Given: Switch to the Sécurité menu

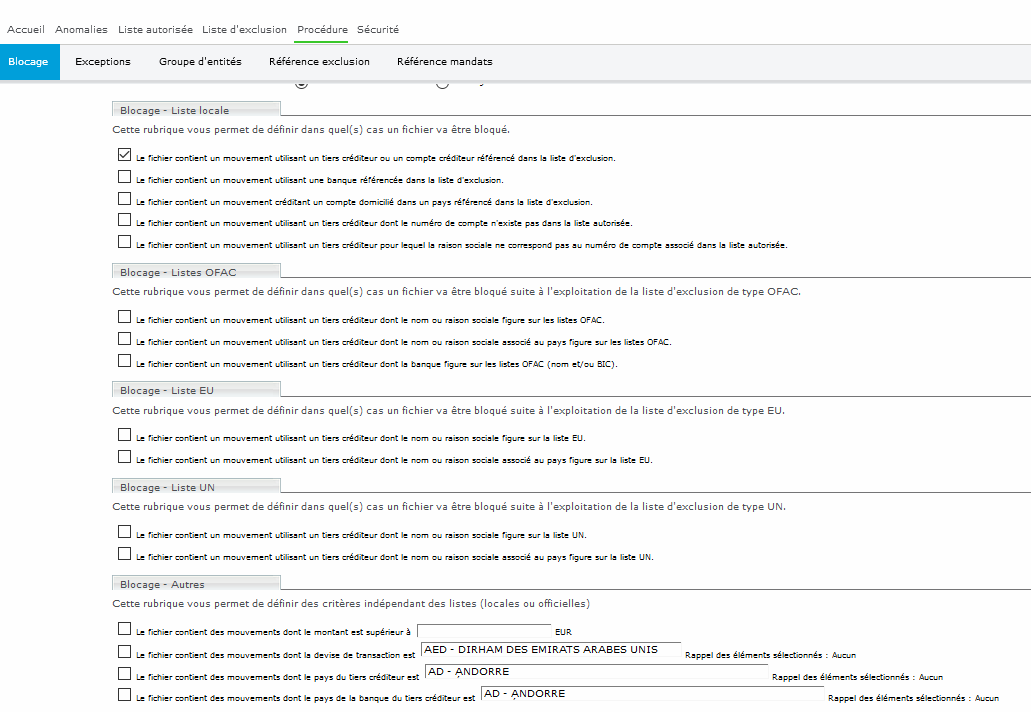Looking at the screenshot, I should pos(378,30).
